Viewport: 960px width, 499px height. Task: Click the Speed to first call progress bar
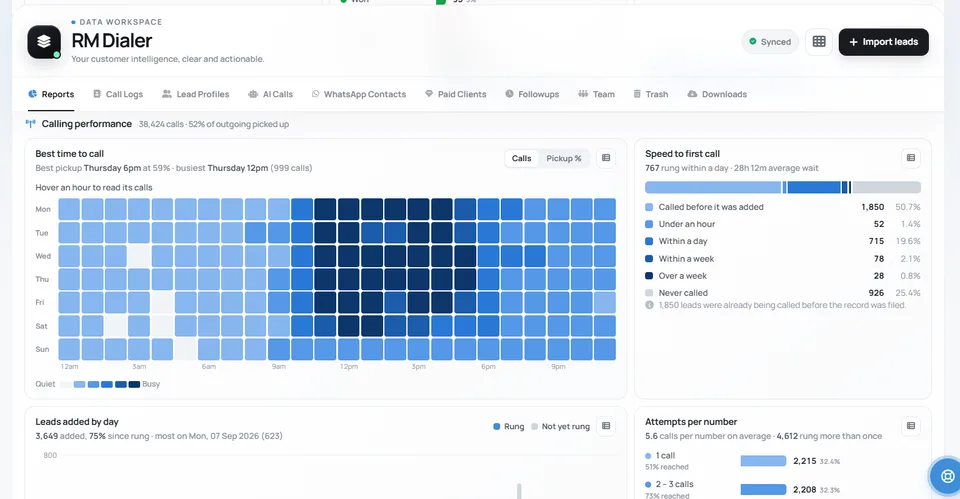click(782, 187)
